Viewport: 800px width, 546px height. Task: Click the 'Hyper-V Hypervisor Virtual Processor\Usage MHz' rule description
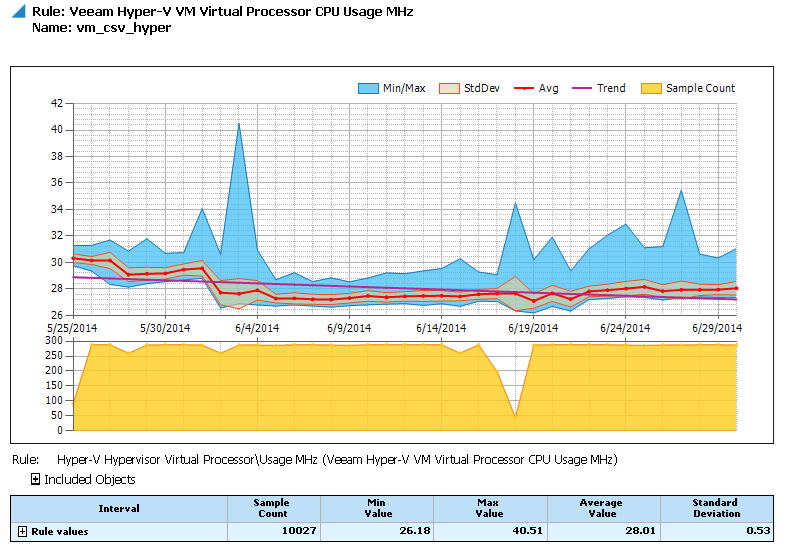coord(187,460)
